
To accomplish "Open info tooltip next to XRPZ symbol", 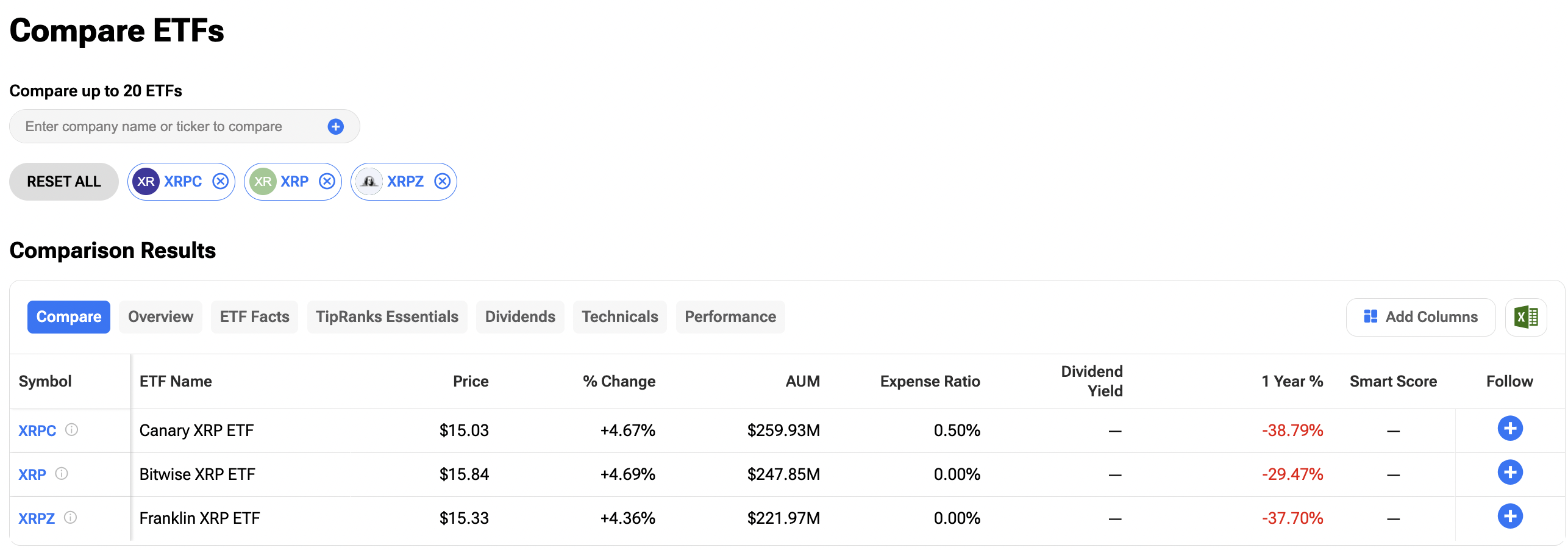I will coord(71,518).
